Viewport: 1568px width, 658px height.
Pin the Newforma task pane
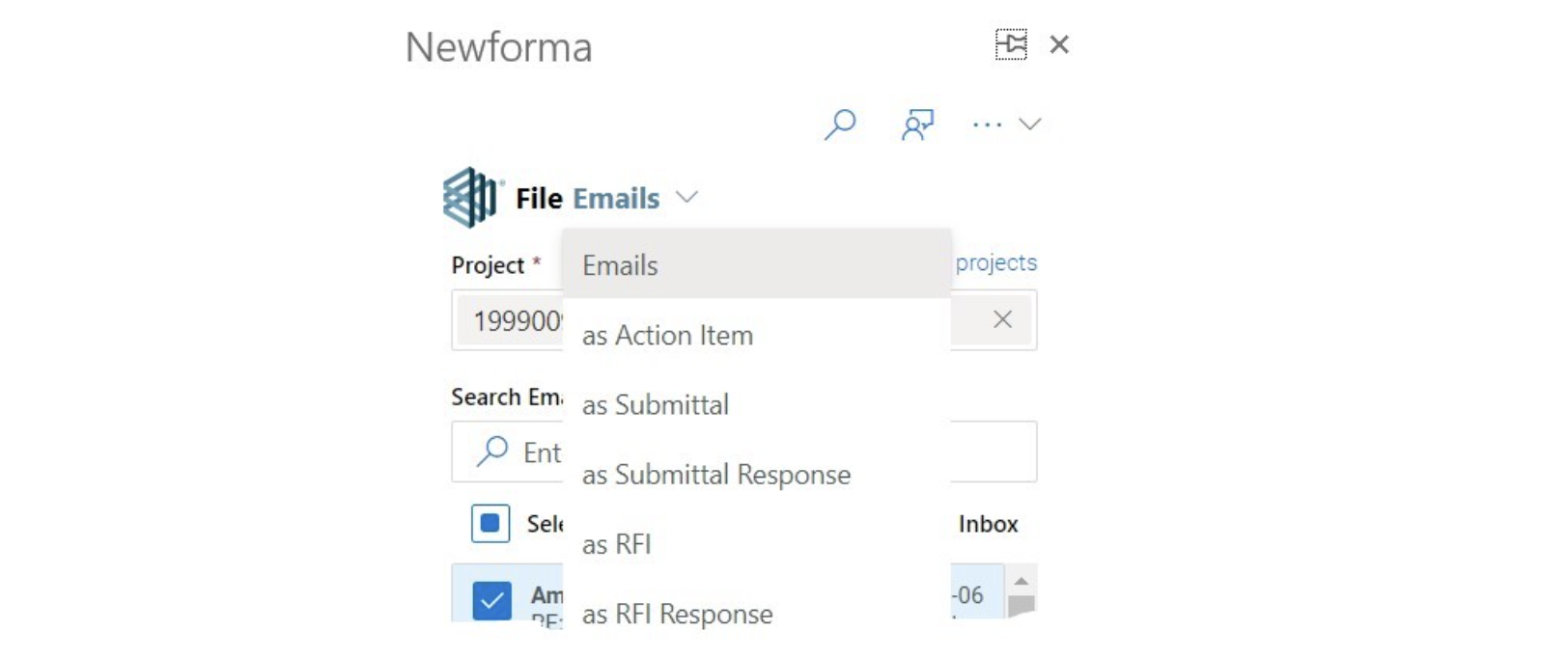tap(1011, 44)
